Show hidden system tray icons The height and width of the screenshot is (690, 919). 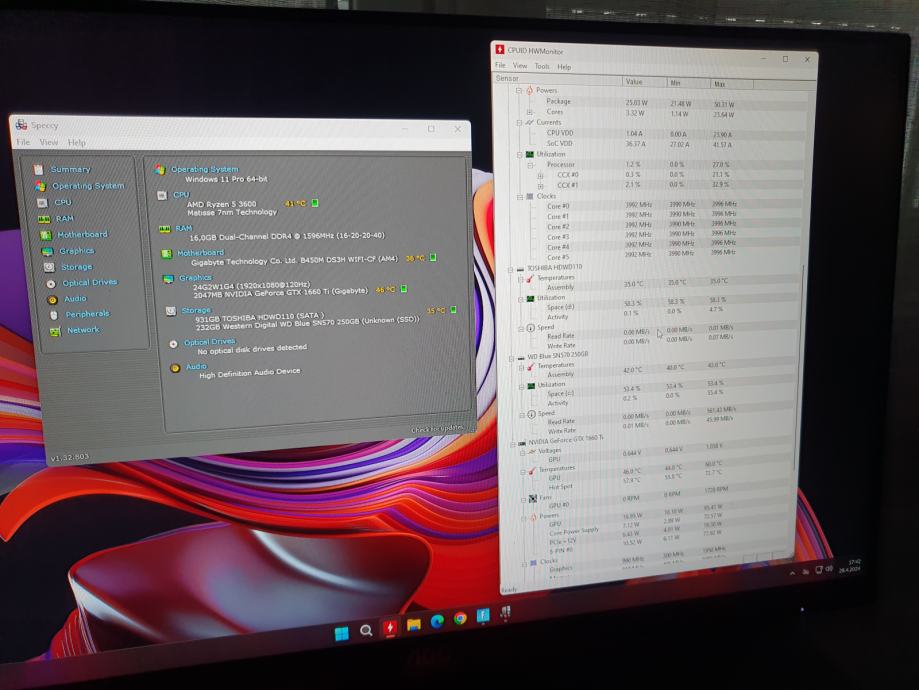[792, 573]
